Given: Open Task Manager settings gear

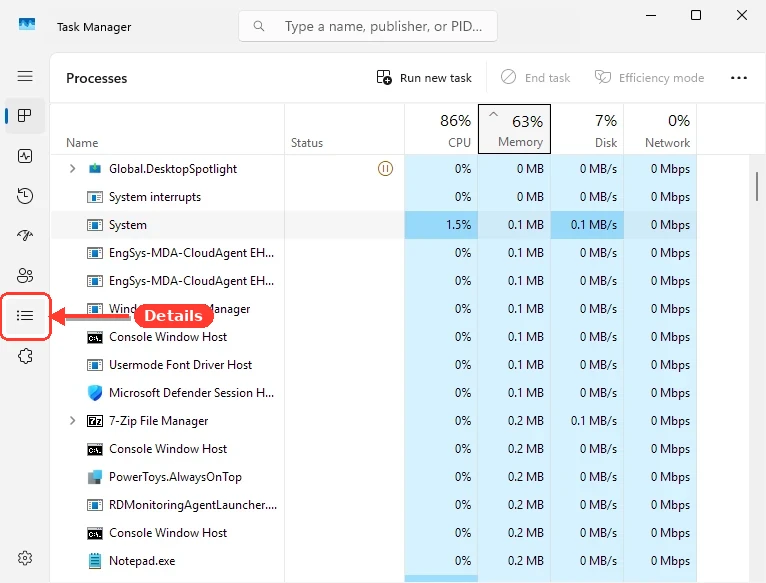Looking at the screenshot, I should (x=25, y=558).
